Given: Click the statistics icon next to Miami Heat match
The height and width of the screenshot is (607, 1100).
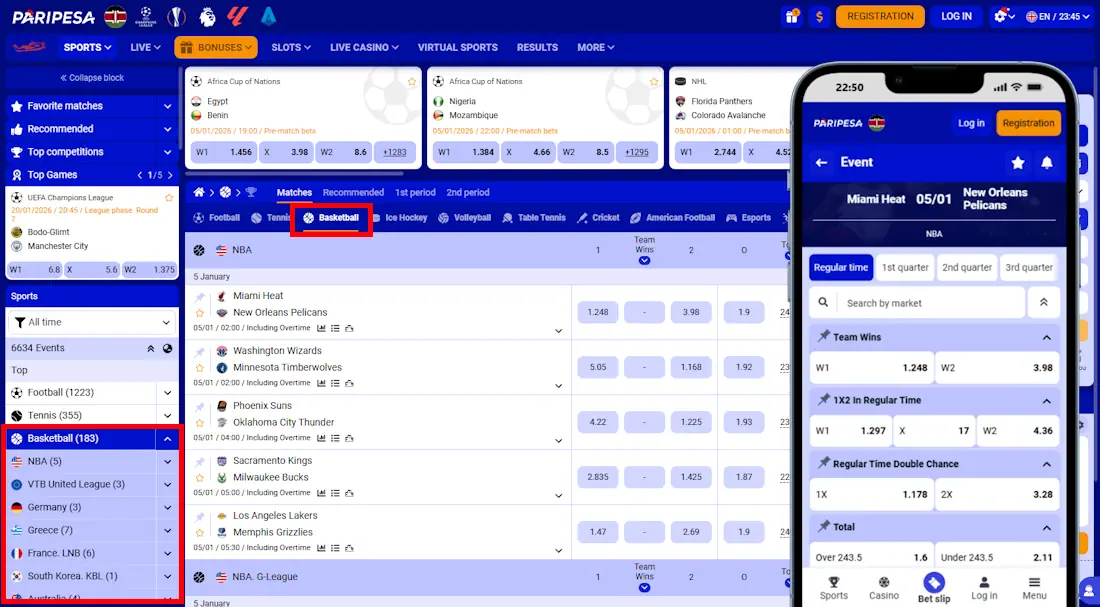Looking at the screenshot, I should [320, 326].
